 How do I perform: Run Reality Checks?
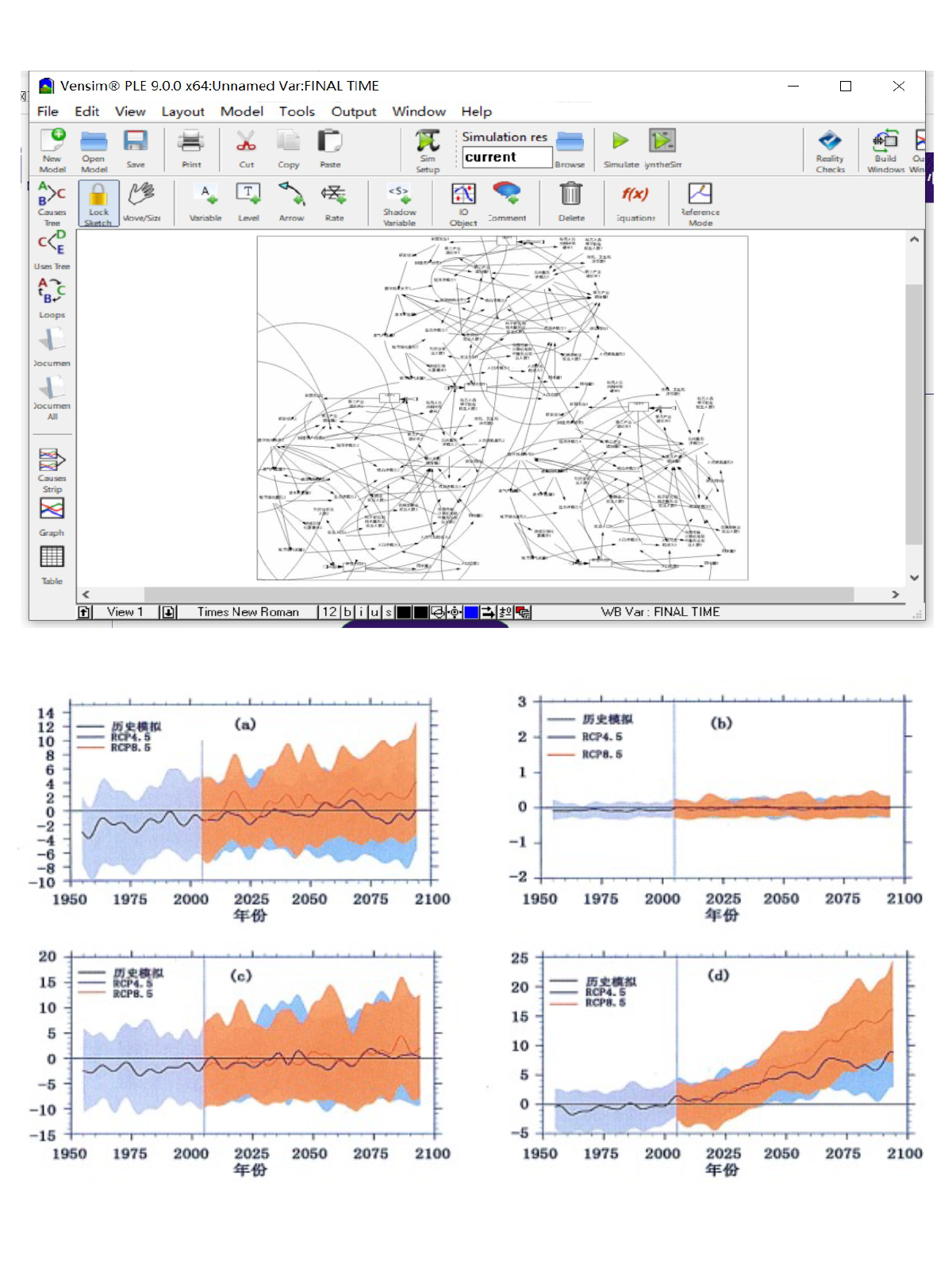[830, 150]
